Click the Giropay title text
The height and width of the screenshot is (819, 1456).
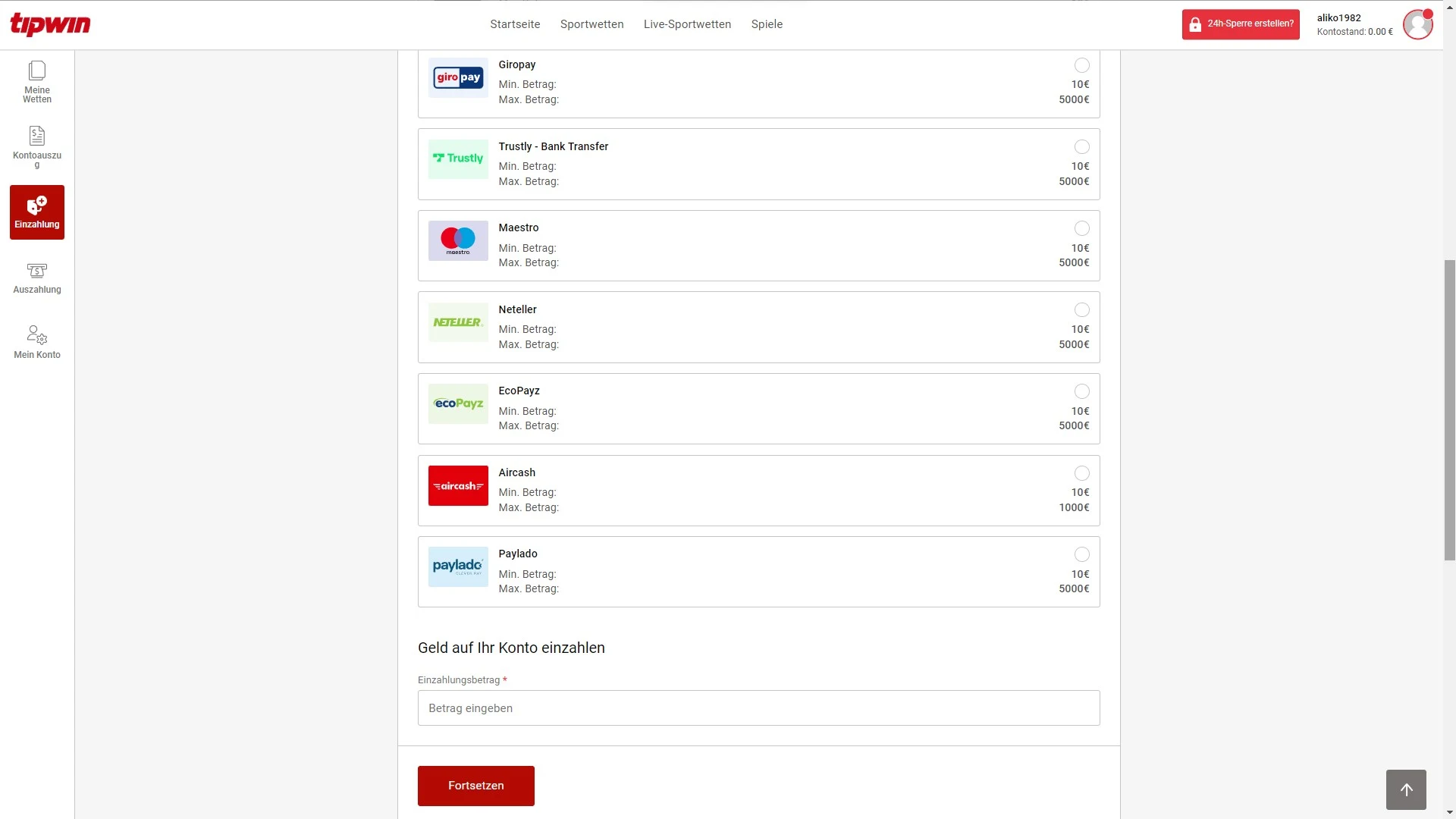click(x=516, y=64)
